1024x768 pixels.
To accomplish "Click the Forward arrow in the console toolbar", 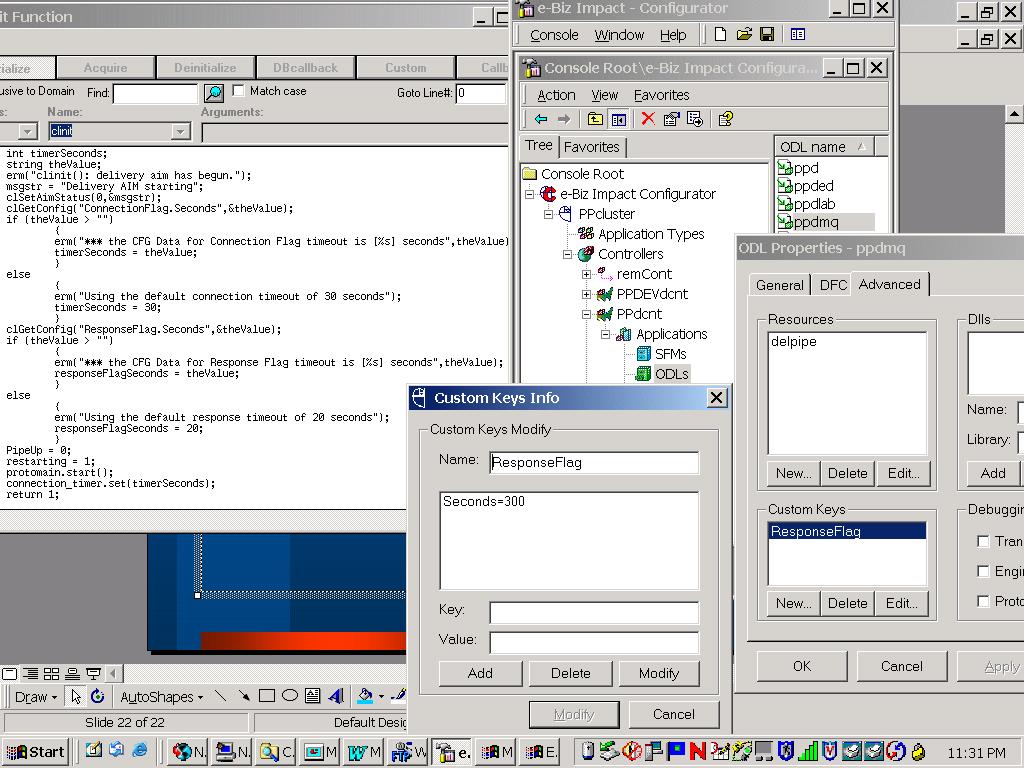I will coord(564,119).
